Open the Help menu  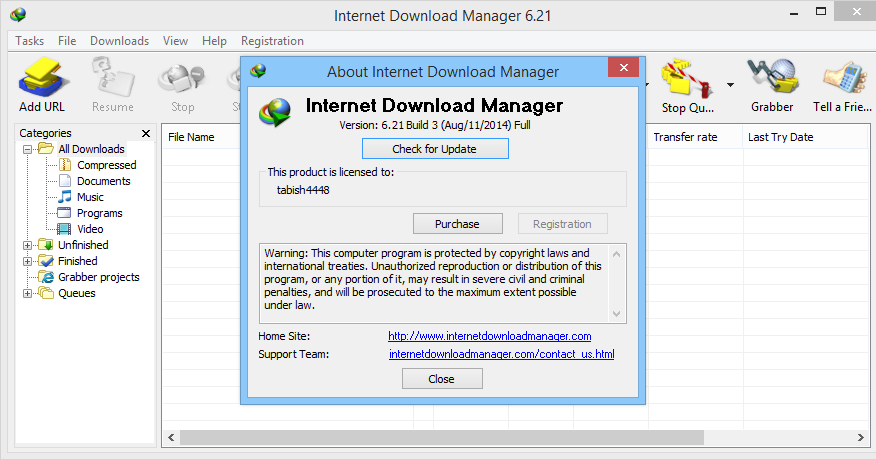(215, 41)
